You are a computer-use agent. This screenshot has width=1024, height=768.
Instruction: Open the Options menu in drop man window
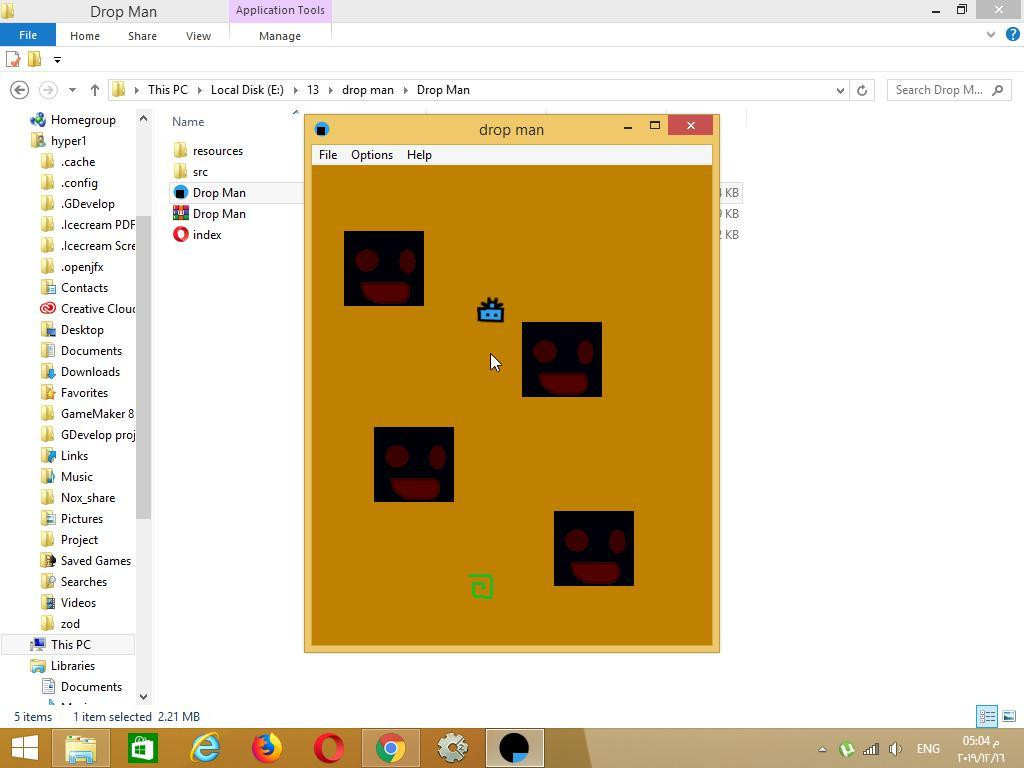pyautogui.click(x=372, y=155)
